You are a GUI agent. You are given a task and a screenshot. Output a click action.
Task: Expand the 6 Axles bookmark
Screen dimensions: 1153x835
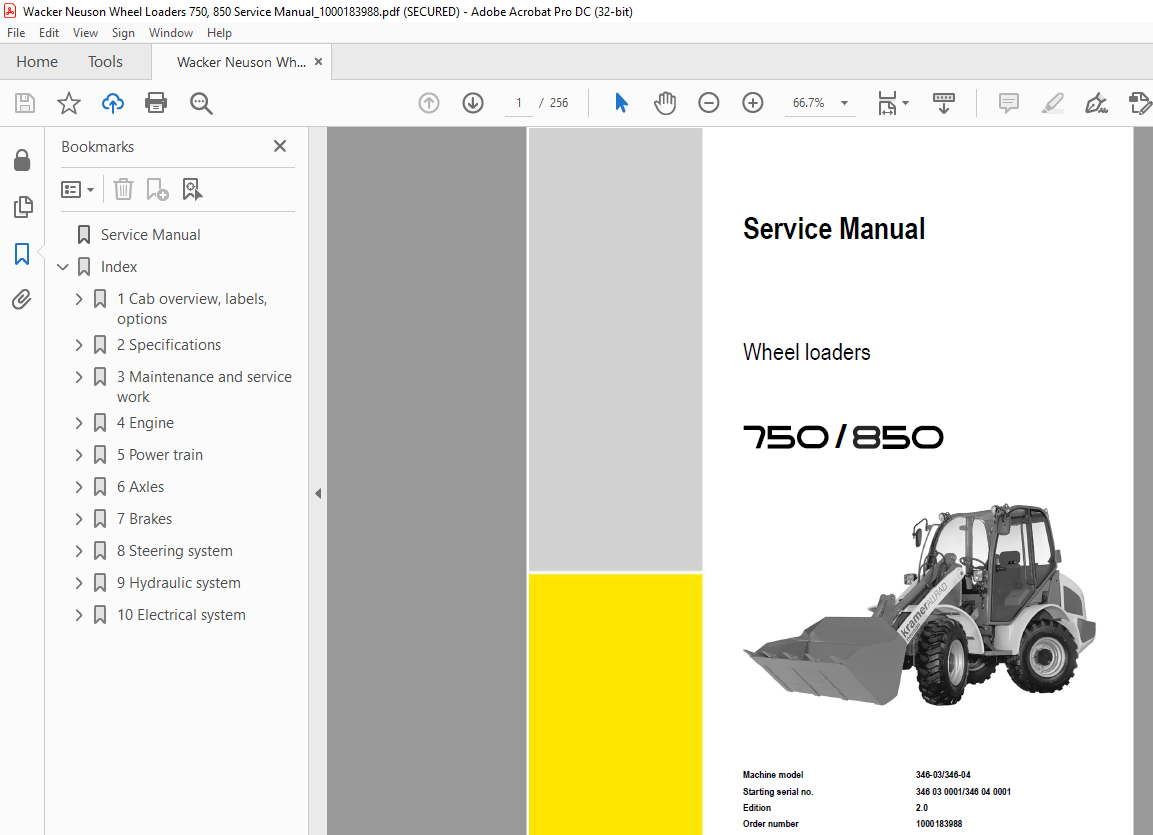(79, 487)
